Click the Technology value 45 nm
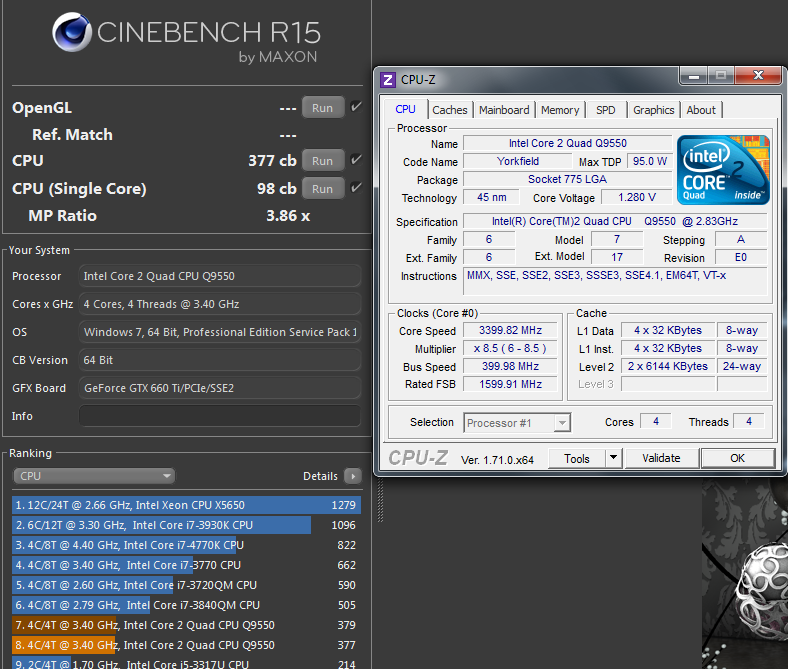788x669 pixels. click(x=491, y=198)
